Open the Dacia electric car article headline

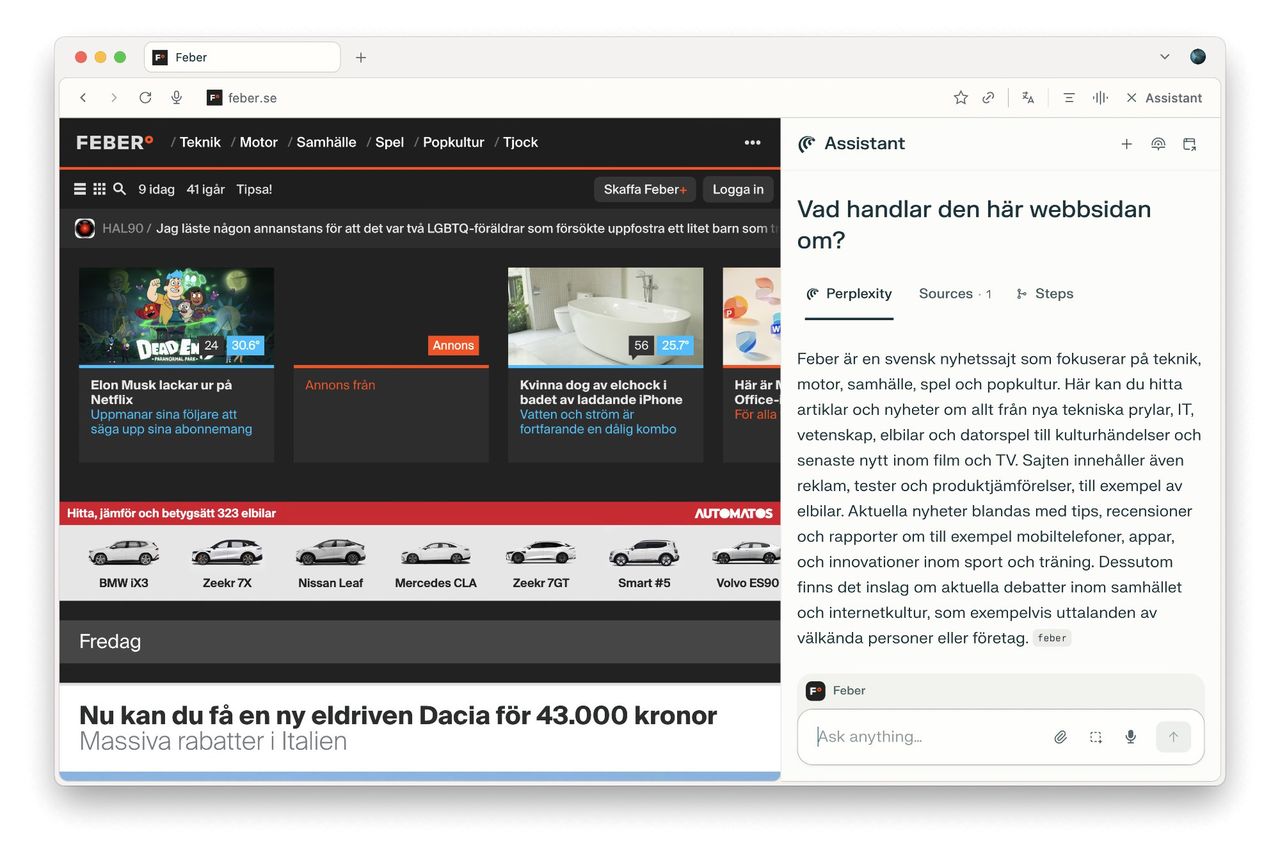click(x=397, y=715)
